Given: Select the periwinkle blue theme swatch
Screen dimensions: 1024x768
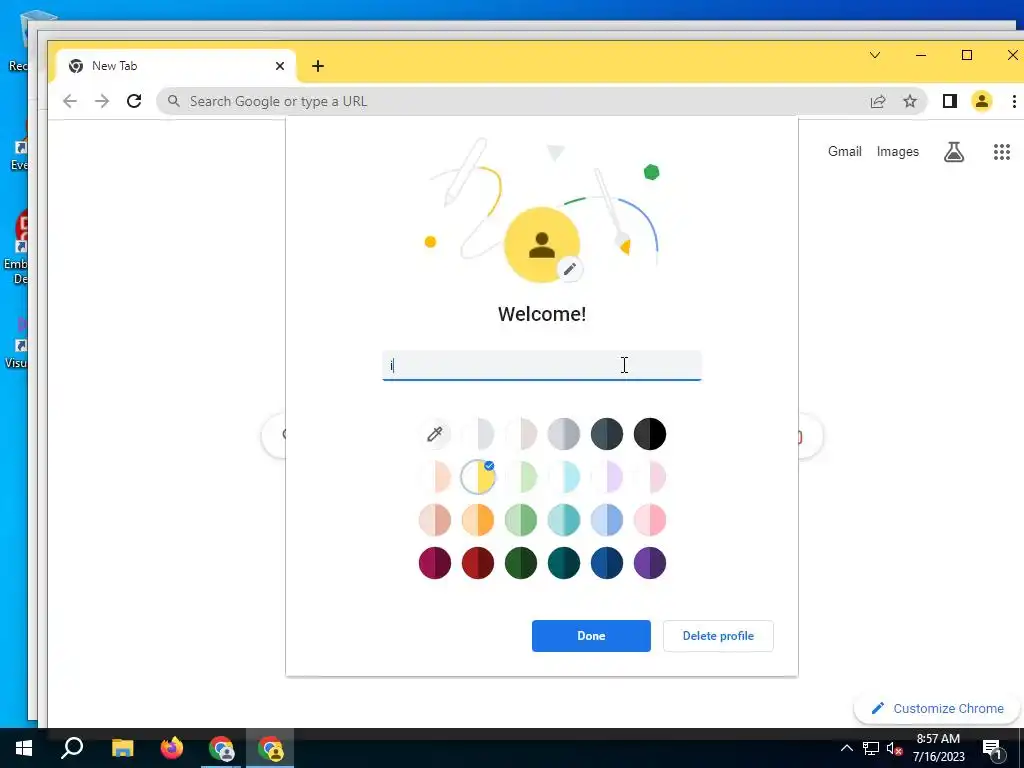Looking at the screenshot, I should click(x=607, y=520).
